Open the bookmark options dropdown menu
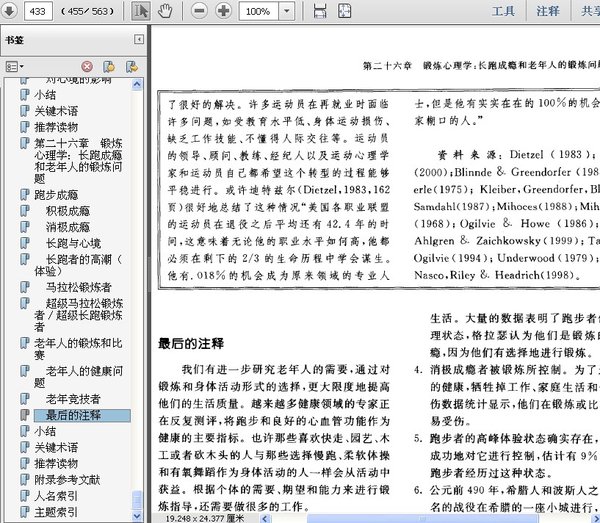Image resolution: width=600 pixels, height=523 pixels. point(15,67)
